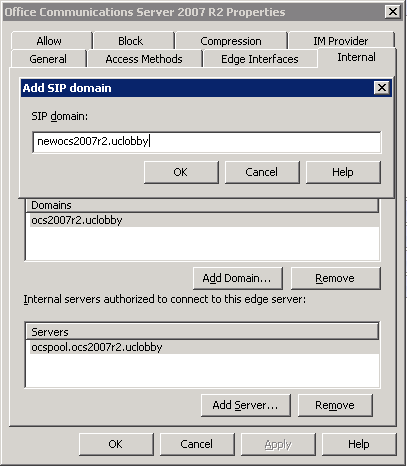This screenshot has width=407, height=467.
Task: Confirm Add SIP domain with OK
Action: pos(181,172)
